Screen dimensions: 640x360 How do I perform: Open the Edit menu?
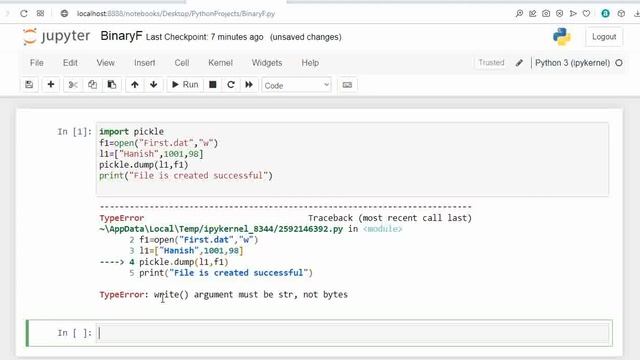[x=70, y=63]
